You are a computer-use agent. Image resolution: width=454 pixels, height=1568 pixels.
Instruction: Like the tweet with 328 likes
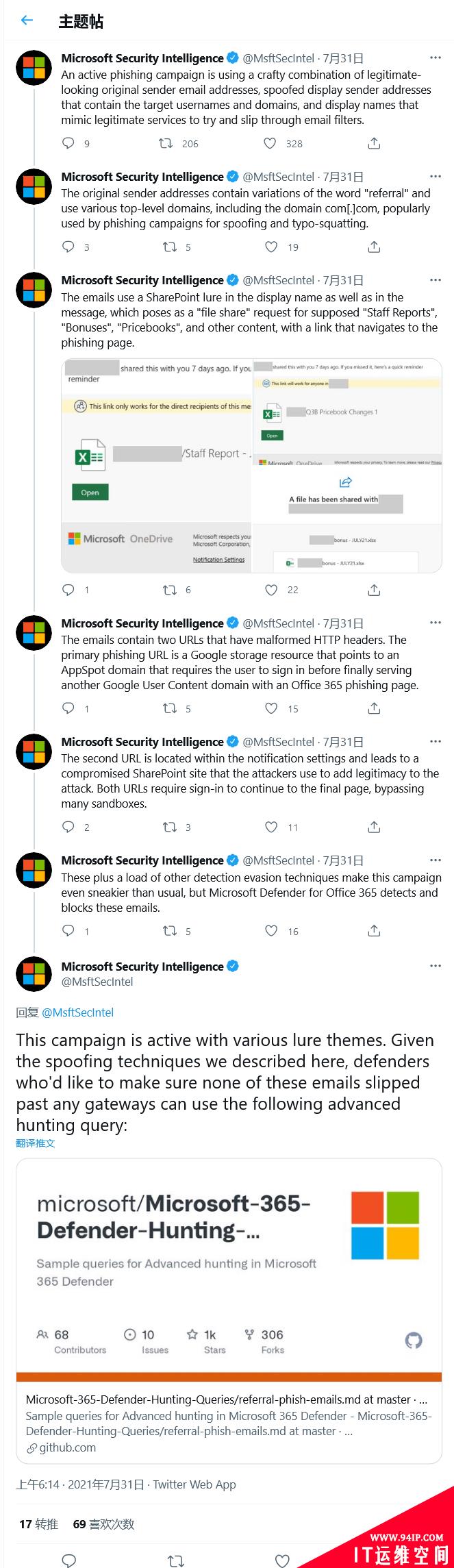[270, 143]
